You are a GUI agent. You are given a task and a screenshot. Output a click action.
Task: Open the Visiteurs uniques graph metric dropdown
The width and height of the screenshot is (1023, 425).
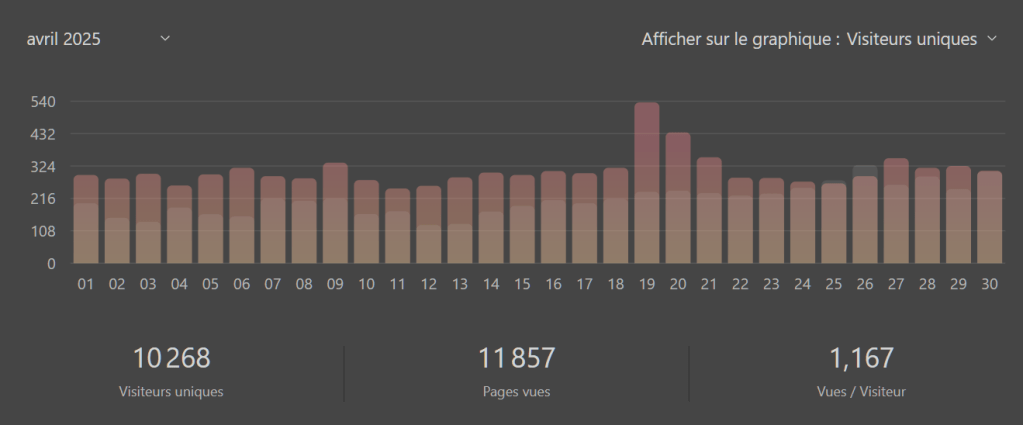[910, 39]
